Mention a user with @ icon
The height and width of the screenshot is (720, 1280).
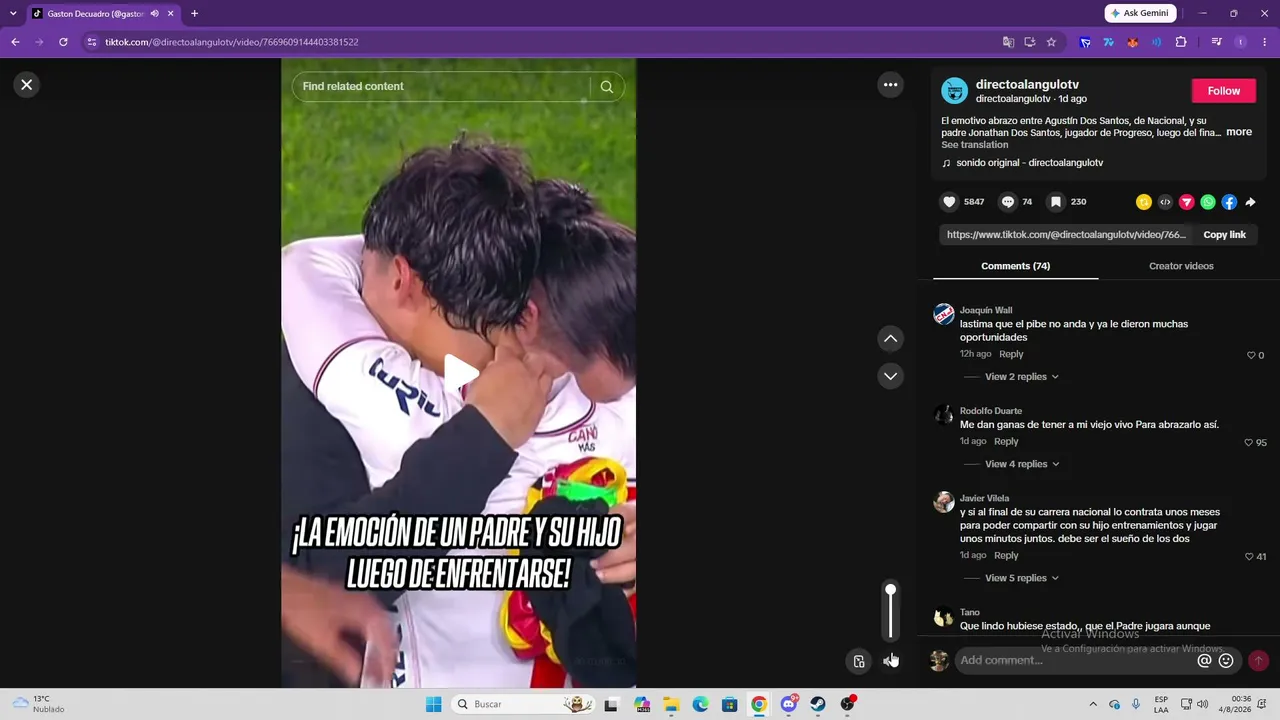(1204, 660)
